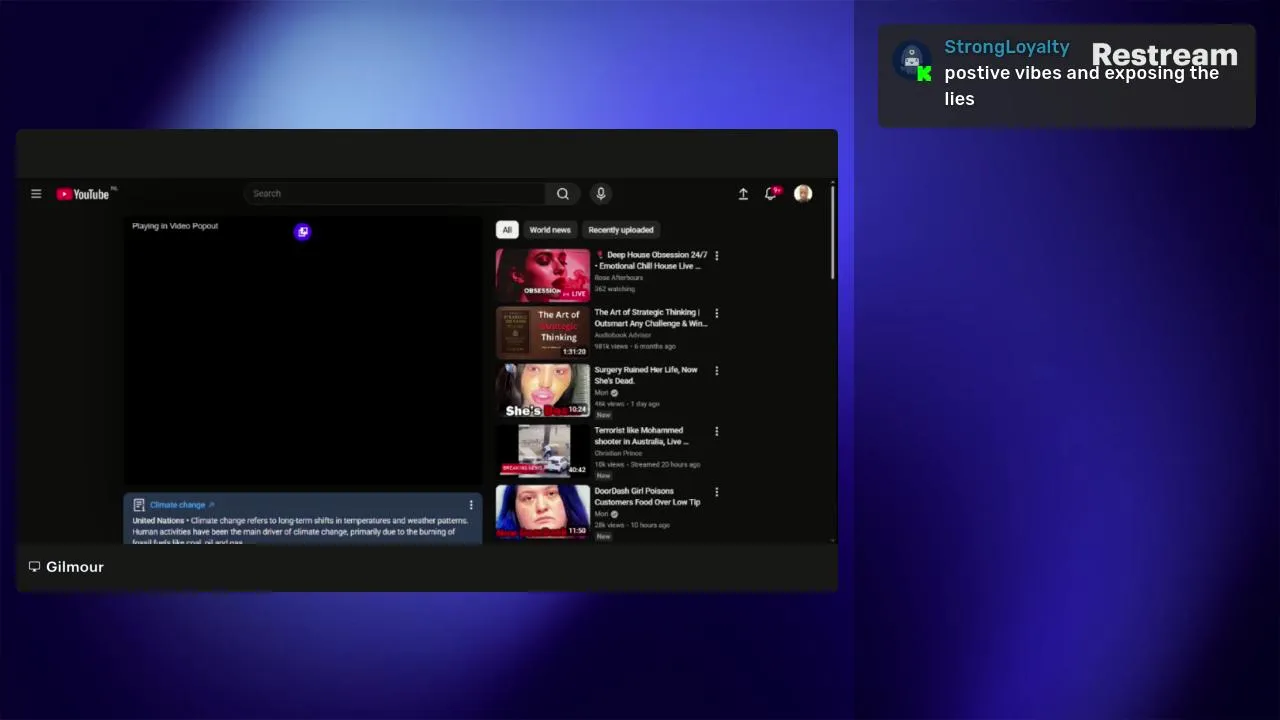Open the notifications bell
This screenshot has height=720, width=1280.
tap(771, 194)
